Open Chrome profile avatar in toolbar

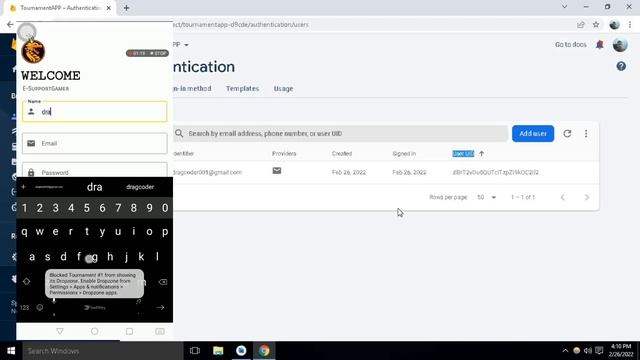(x=614, y=24)
